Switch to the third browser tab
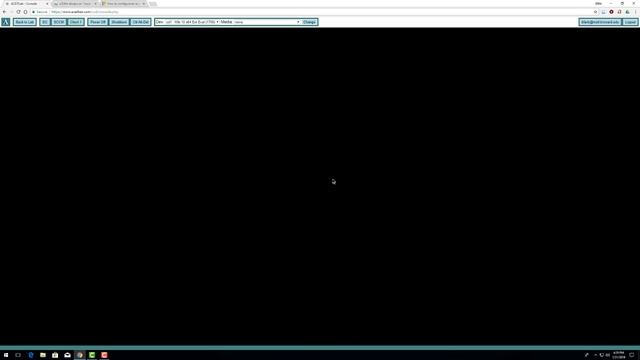 click(x=124, y=4)
